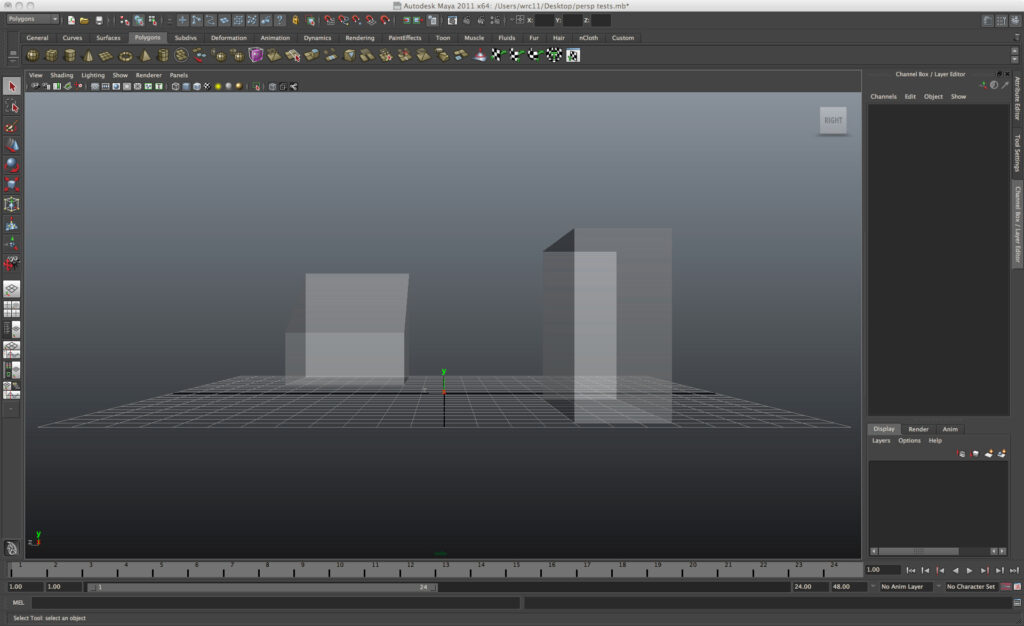Create a polygon cube from the shelf
The image size is (1024, 626).
click(51, 55)
